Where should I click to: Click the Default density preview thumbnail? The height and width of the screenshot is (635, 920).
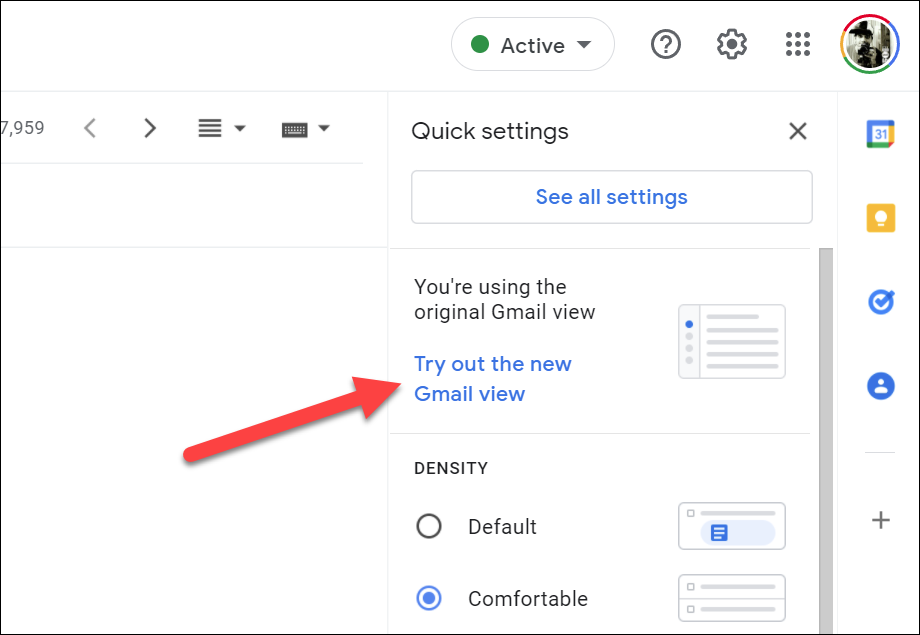732,526
